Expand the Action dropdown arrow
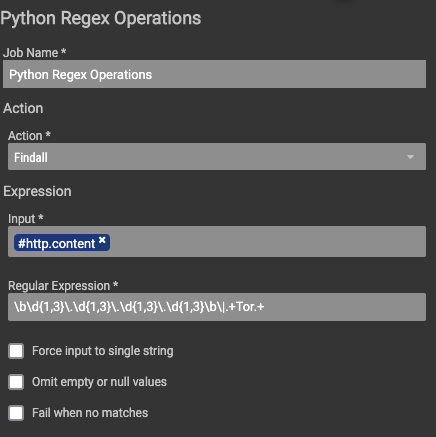The width and height of the screenshot is (436, 437). (x=410, y=157)
